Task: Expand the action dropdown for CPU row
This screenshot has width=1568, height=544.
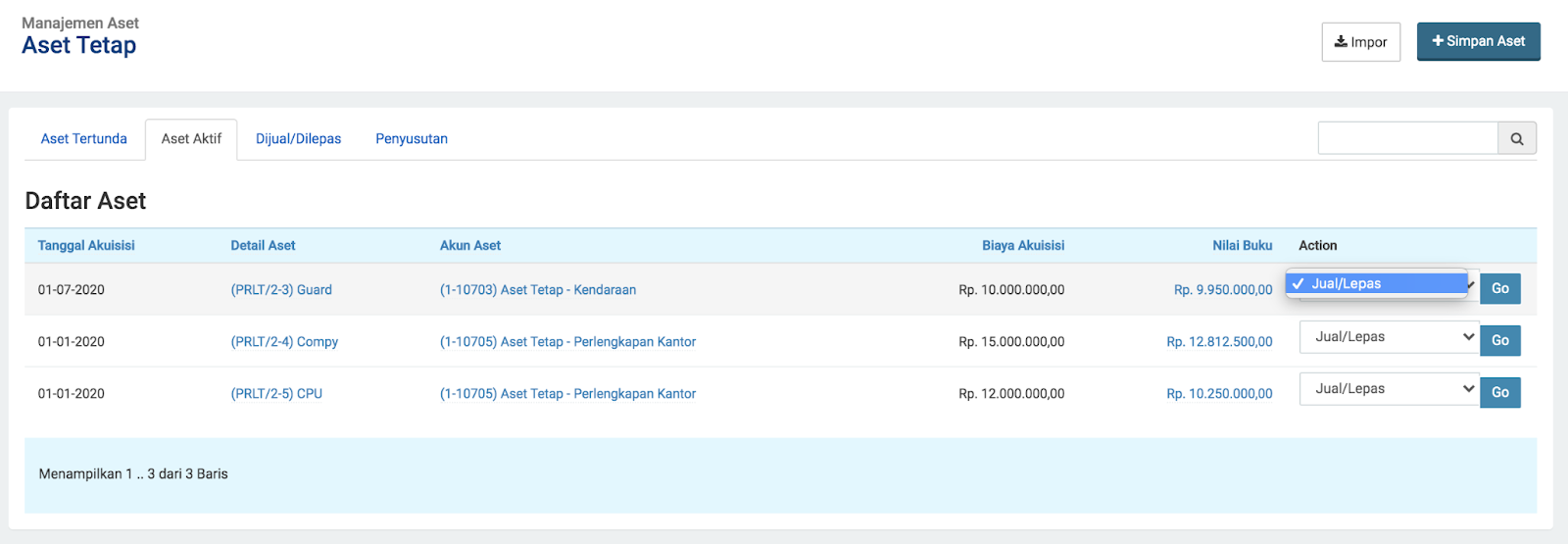Action: tap(1389, 389)
